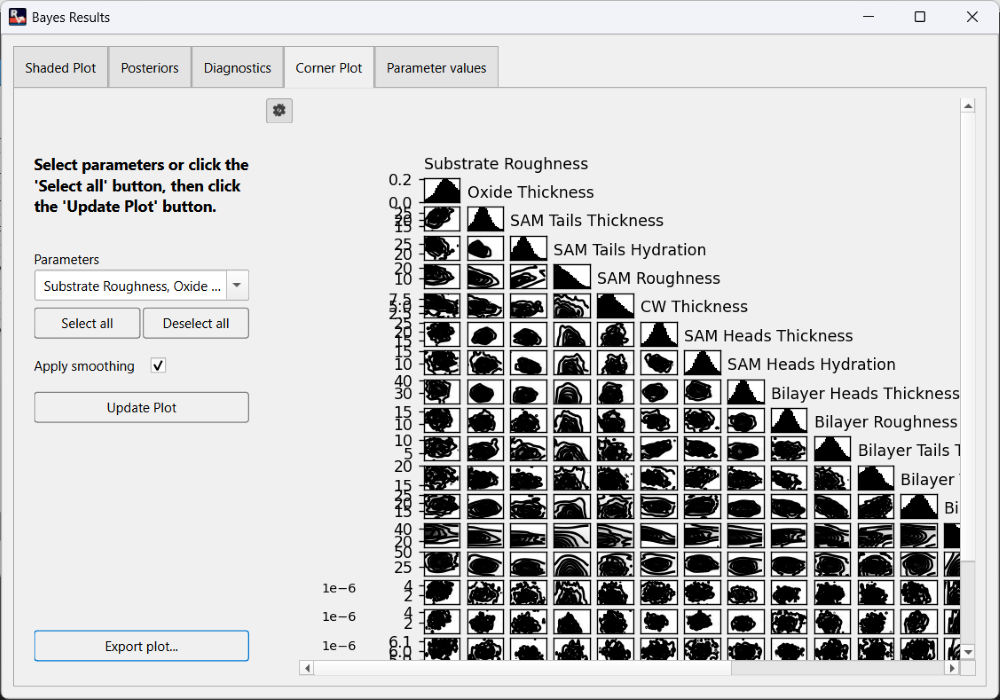
Task: Click the gear settings icon above plot
Action: (x=279, y=111)
